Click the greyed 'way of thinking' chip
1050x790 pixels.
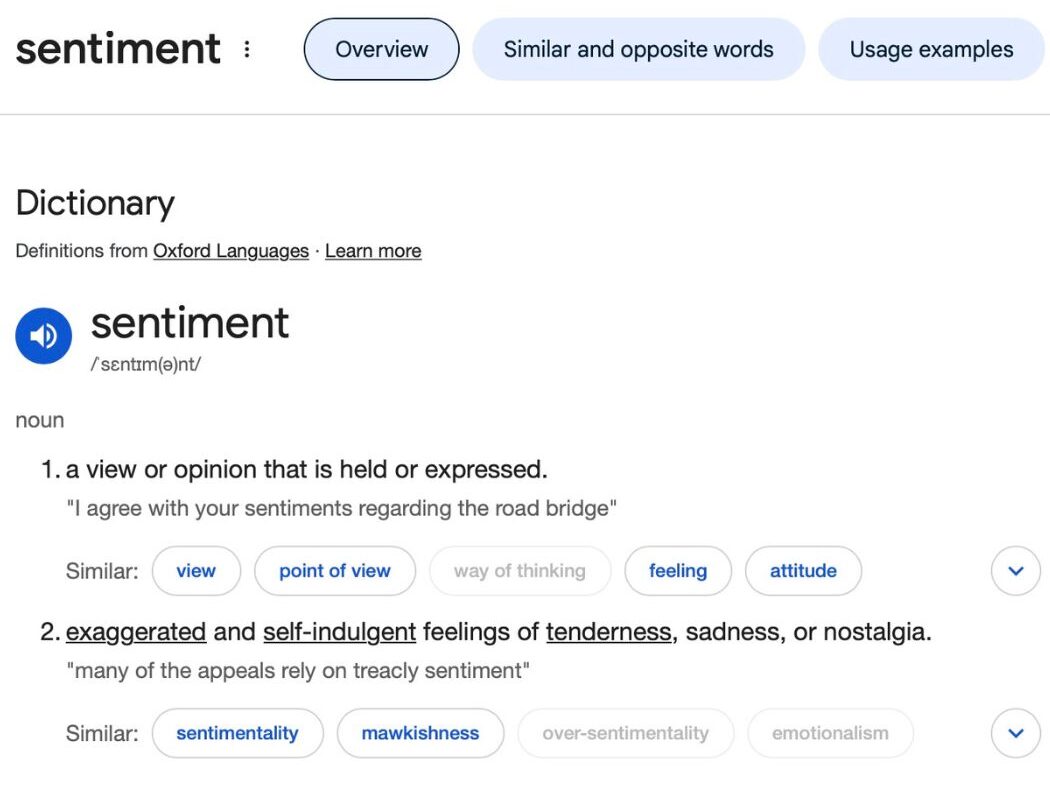pyautogui.click(x=519, y=571)
